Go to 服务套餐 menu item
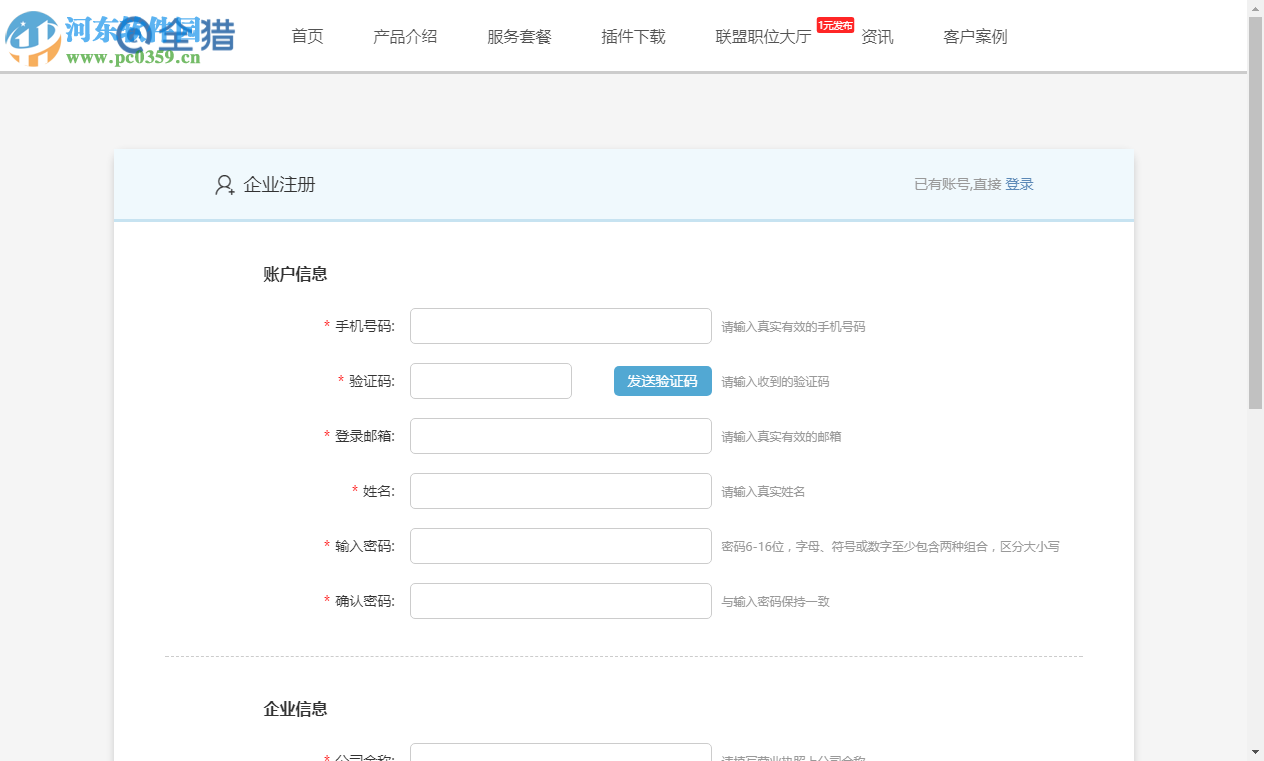The image size is (1264, 761). tap(519, 37)
